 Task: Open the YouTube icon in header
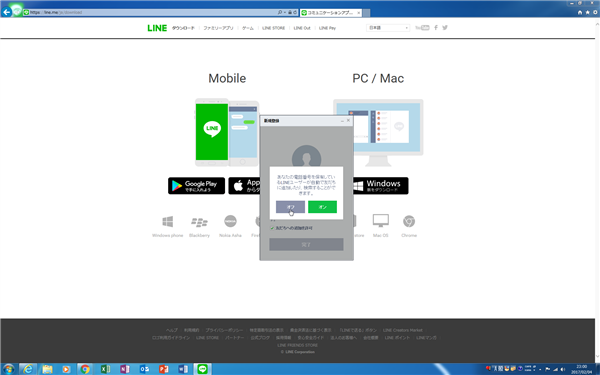coord(422,28)
